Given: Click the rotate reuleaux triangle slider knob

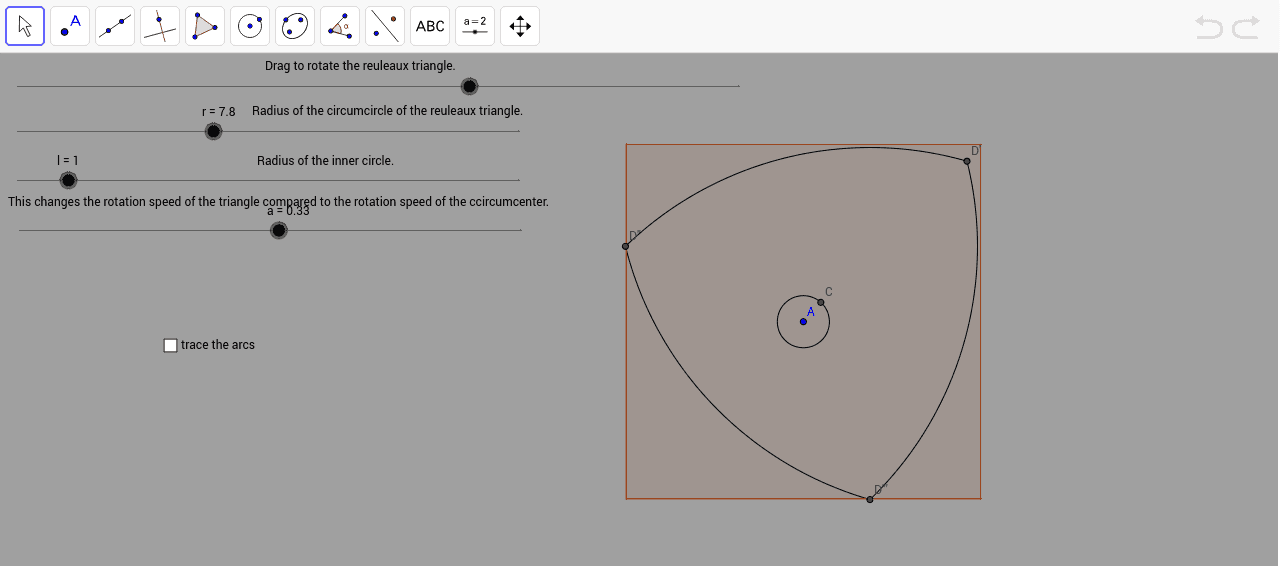Looking at the screenshot, I should (469, 86).
